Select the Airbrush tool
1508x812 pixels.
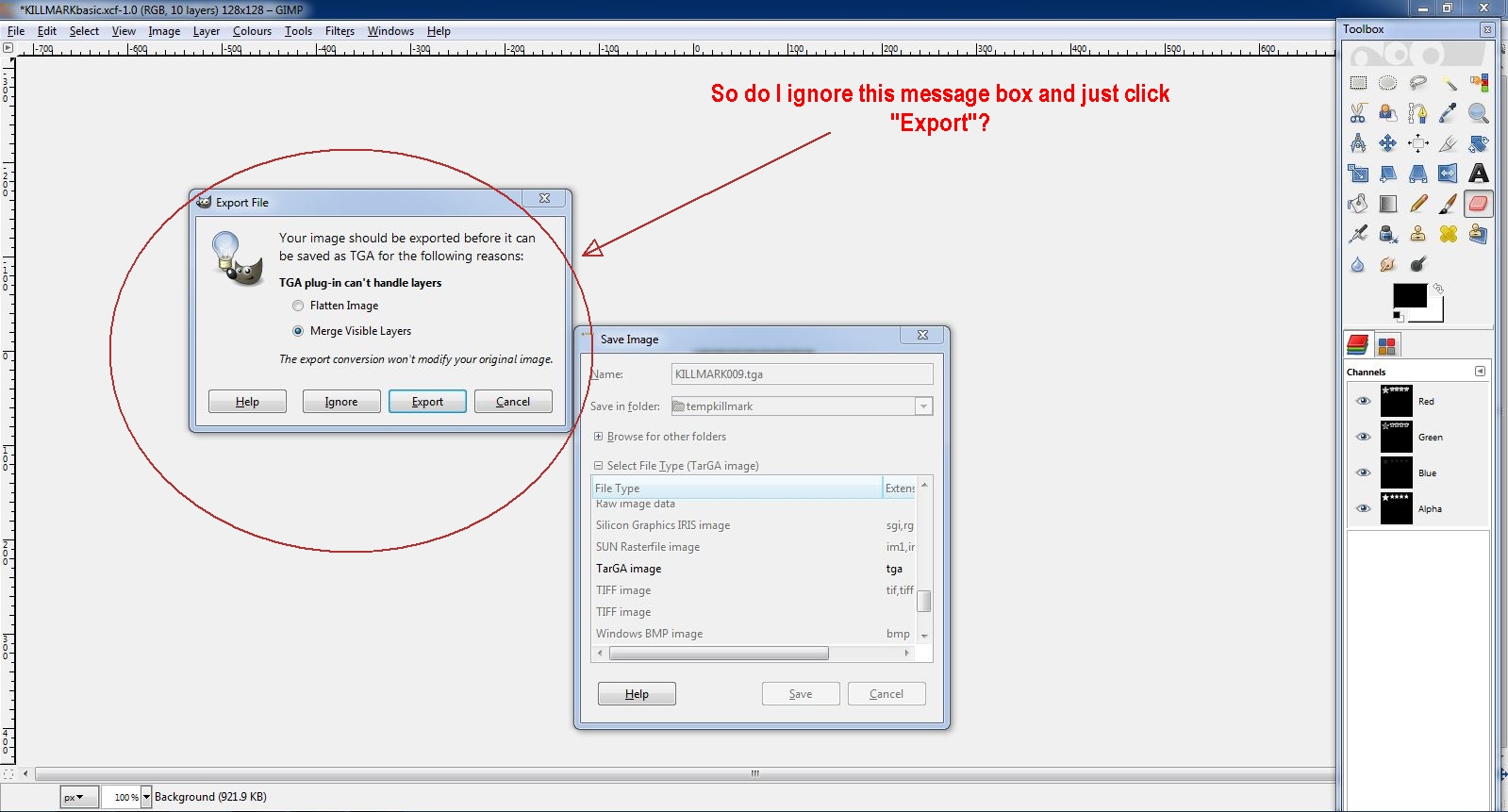[1358, 234]
